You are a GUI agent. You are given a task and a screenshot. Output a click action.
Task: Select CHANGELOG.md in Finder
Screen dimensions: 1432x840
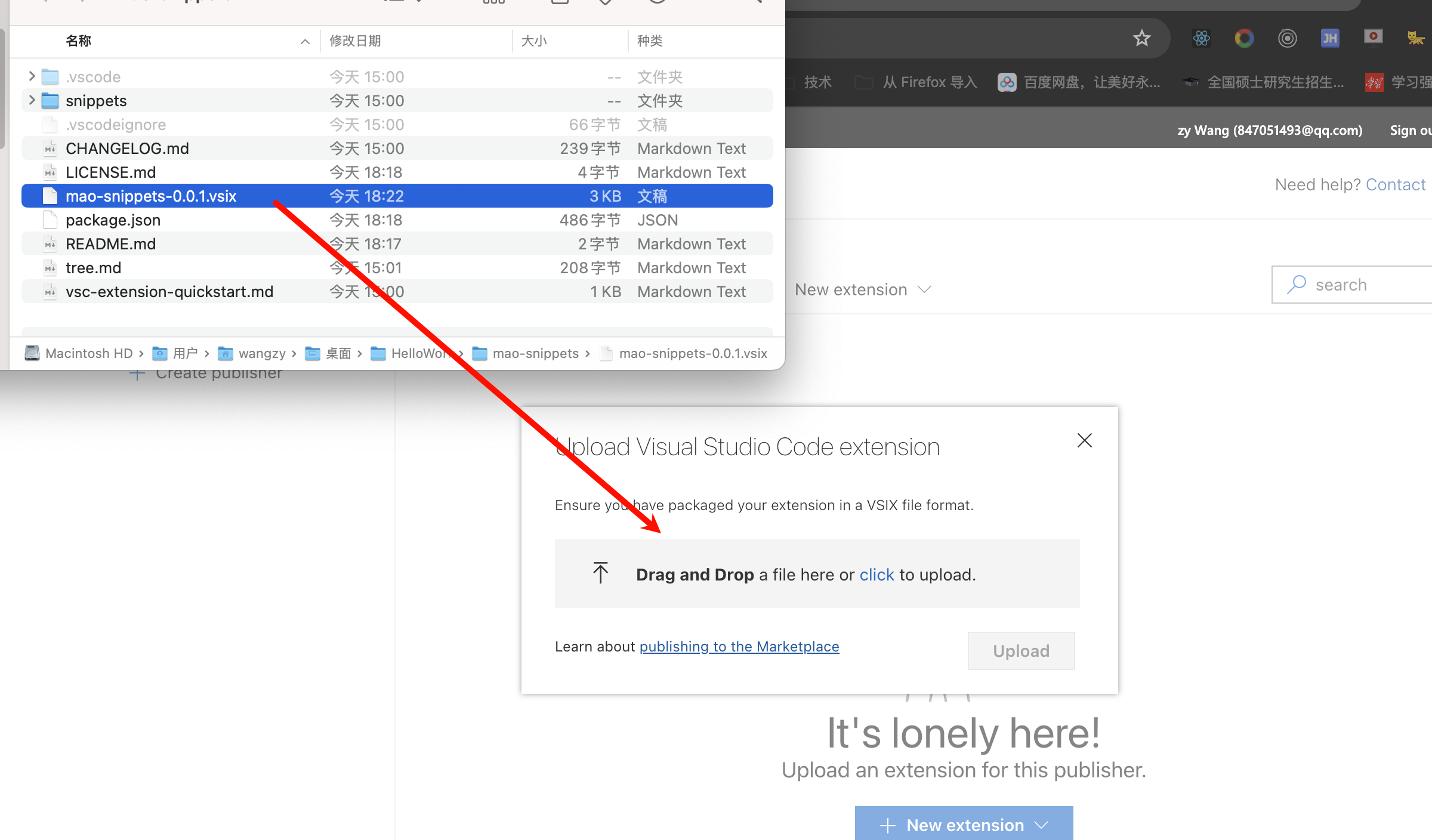(x=397, y=148)
